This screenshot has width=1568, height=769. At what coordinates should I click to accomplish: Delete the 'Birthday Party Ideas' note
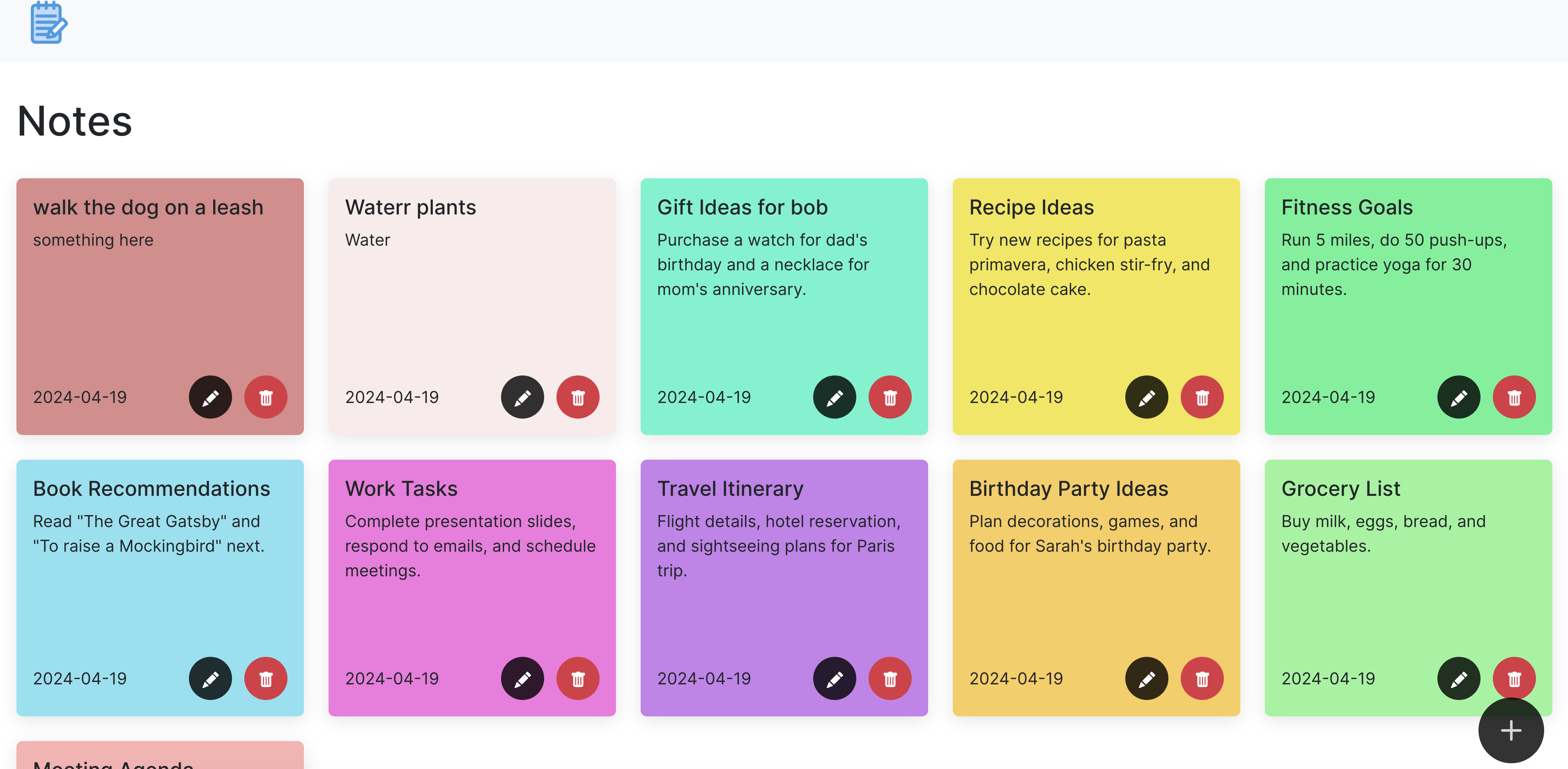coord(1202,678)
